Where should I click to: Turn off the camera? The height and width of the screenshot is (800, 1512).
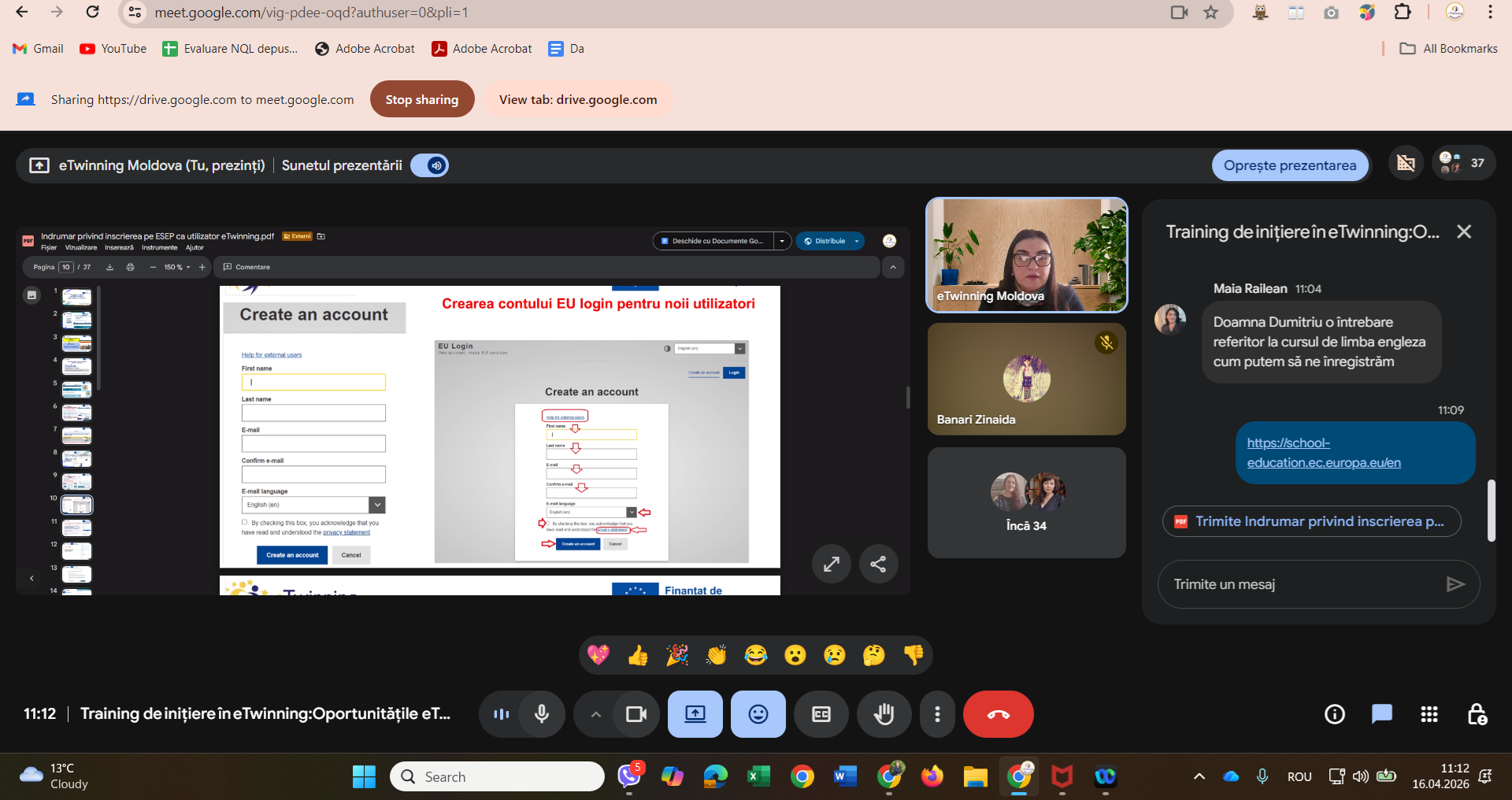[x=636, y=714]
